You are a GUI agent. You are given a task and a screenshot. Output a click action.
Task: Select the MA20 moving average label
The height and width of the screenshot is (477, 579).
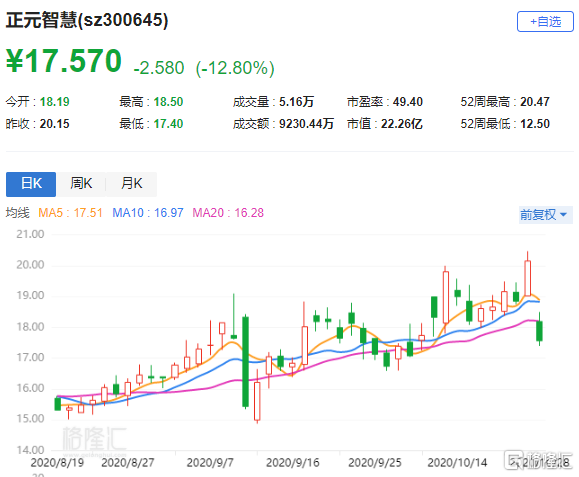click(x=228, y=213)
